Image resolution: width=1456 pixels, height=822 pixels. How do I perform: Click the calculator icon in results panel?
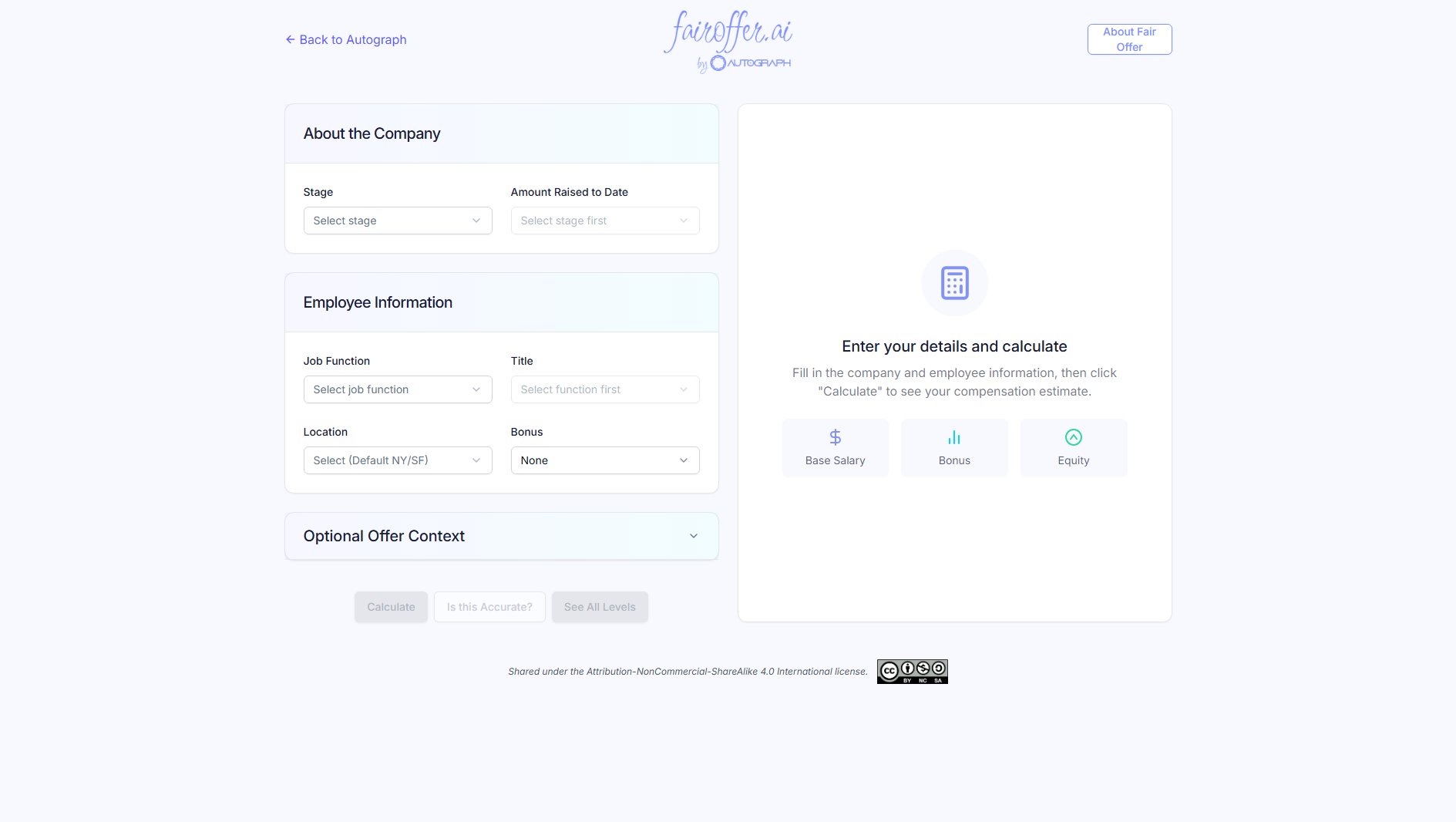(954, 283)
